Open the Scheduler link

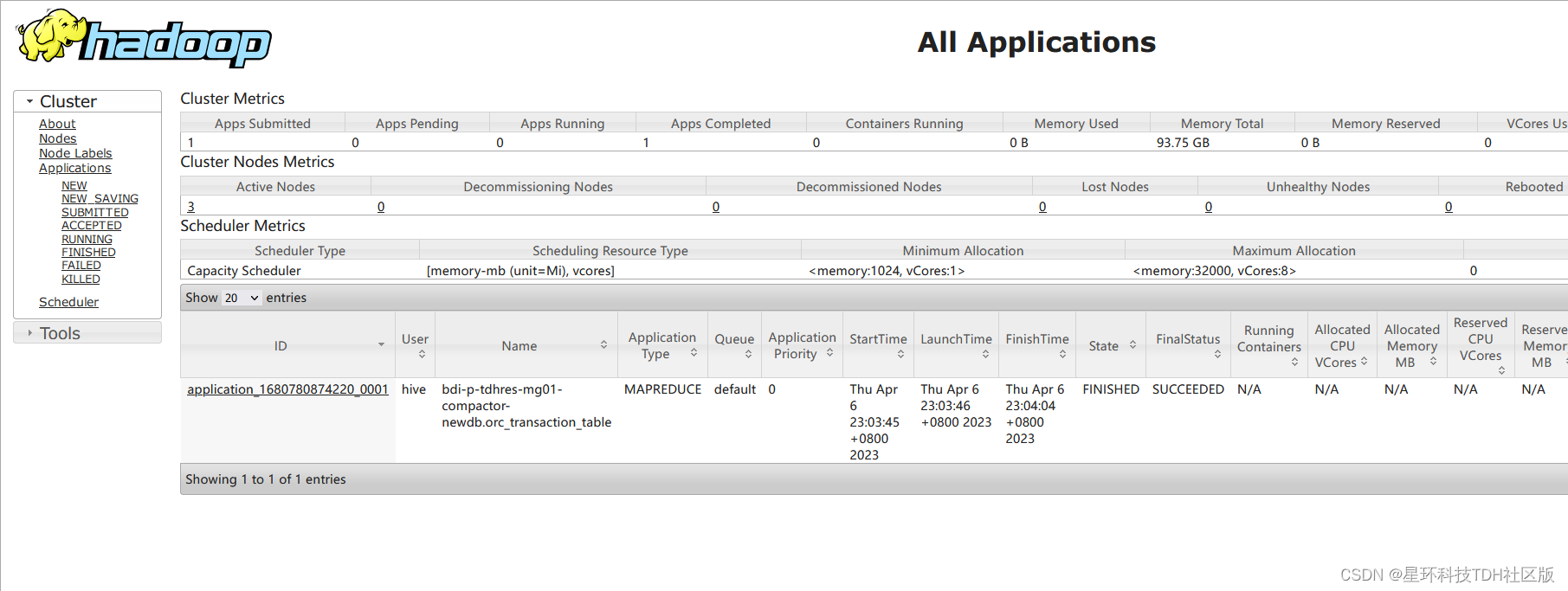click(x=68, y=302)
